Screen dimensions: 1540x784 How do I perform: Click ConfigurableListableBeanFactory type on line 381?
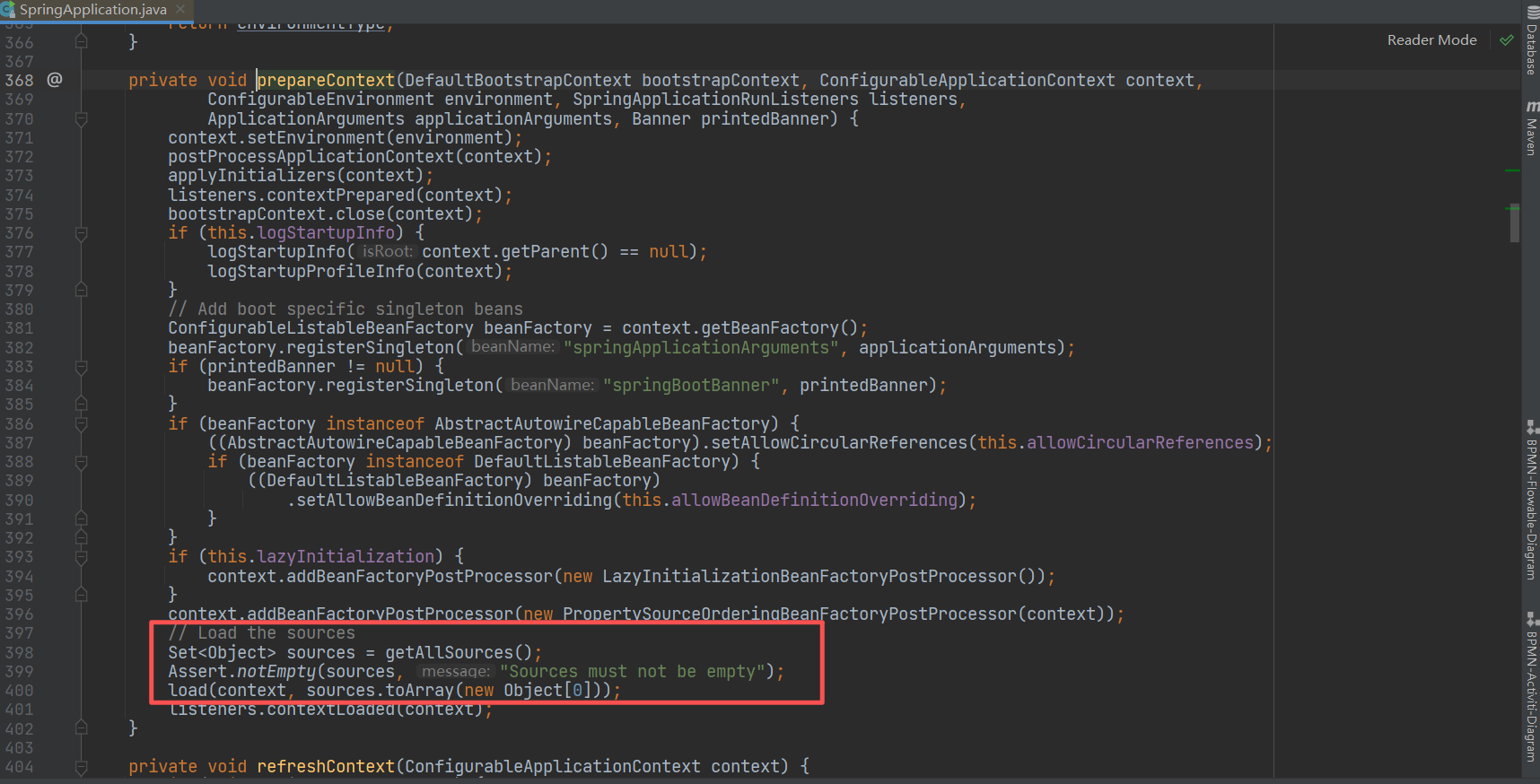(x=320, y=328)
